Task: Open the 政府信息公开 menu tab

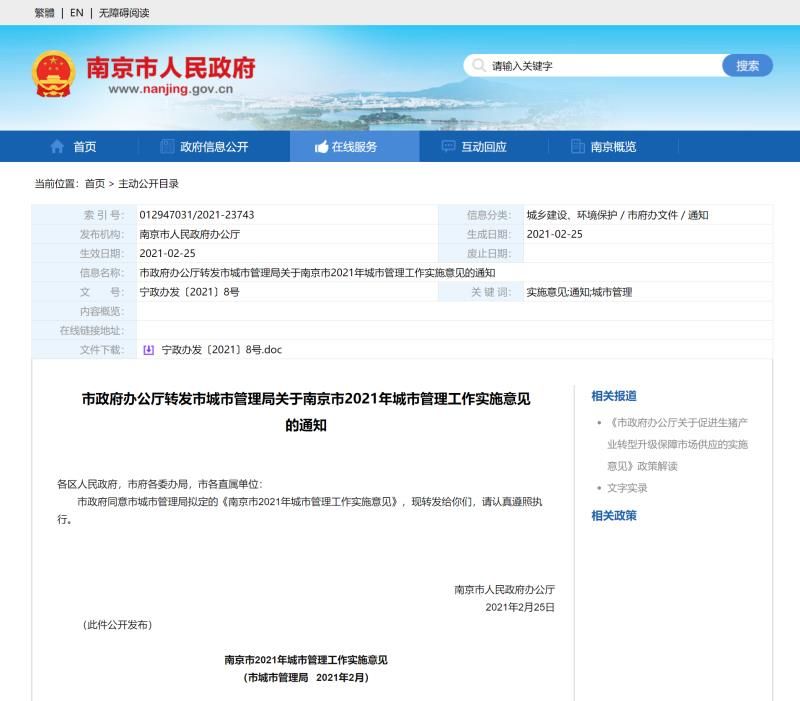Action: (214, 146)
